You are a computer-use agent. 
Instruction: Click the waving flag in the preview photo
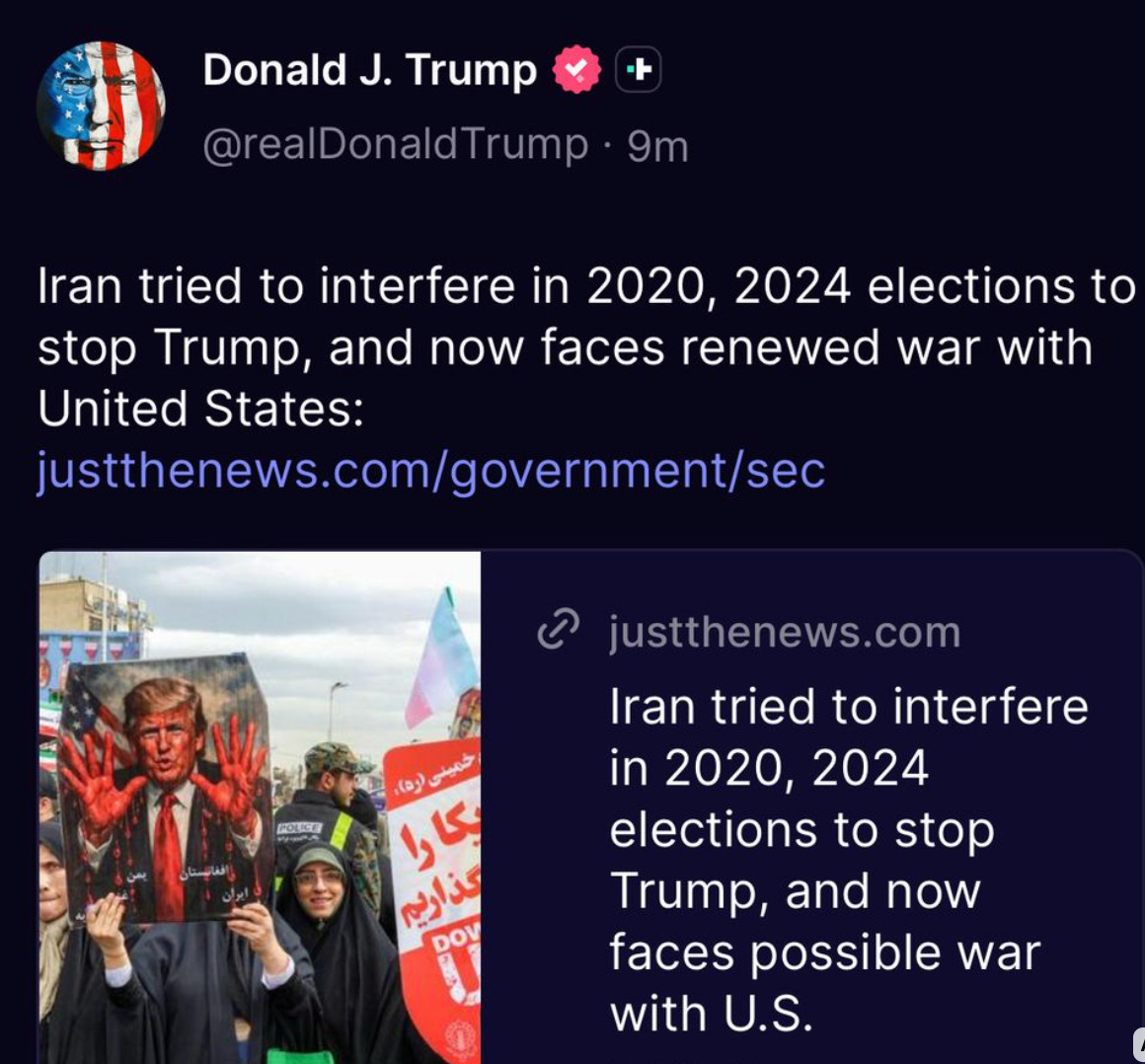(442, 658)
